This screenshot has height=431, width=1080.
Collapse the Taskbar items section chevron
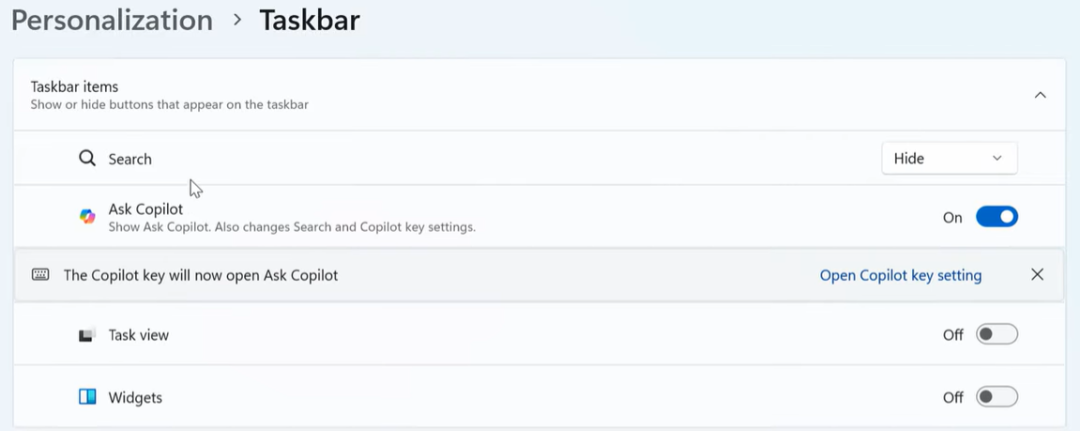pos(1040,95)
